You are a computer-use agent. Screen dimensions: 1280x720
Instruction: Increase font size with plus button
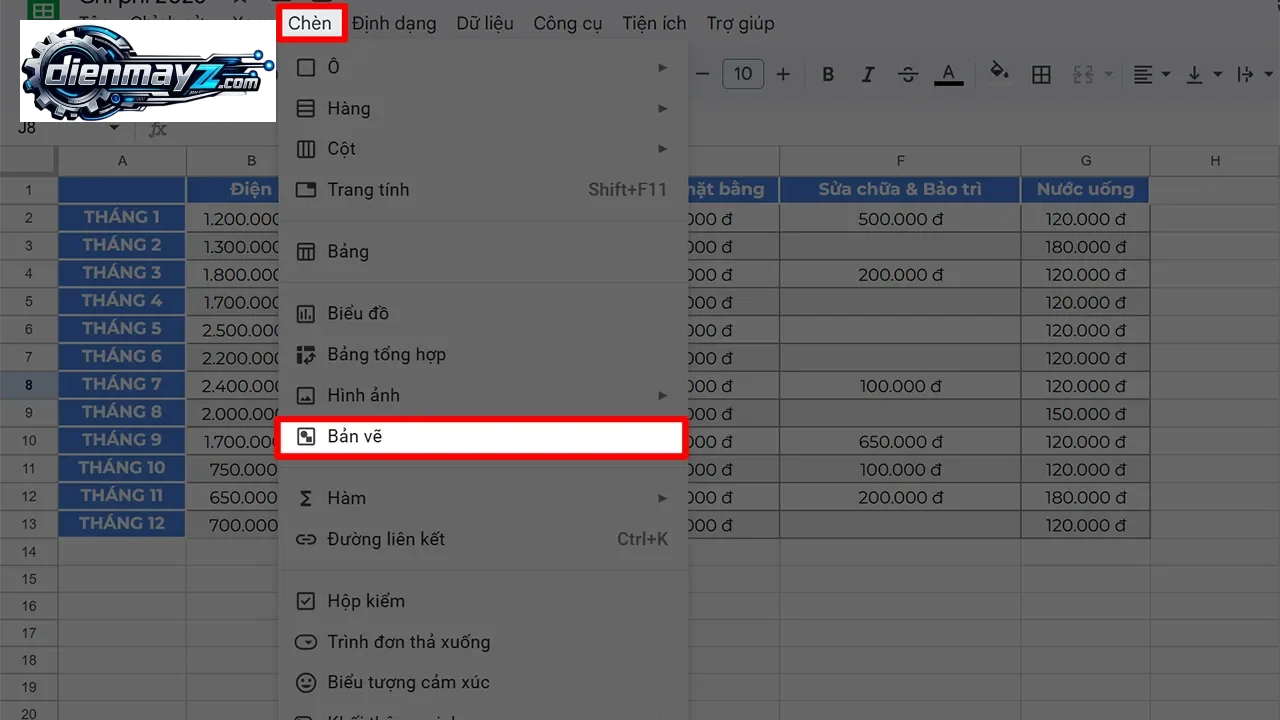pyautogui.click(x=783, y=74)
